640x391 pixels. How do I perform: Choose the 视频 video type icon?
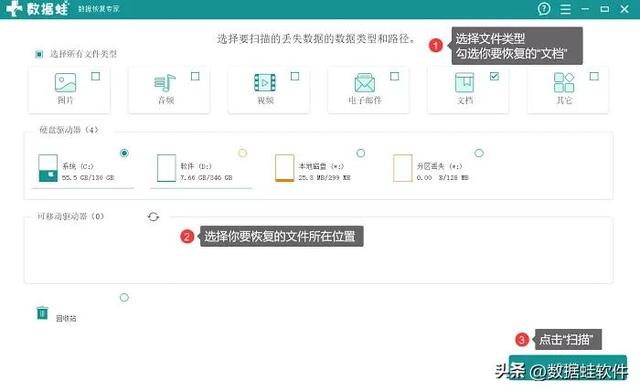265,83
